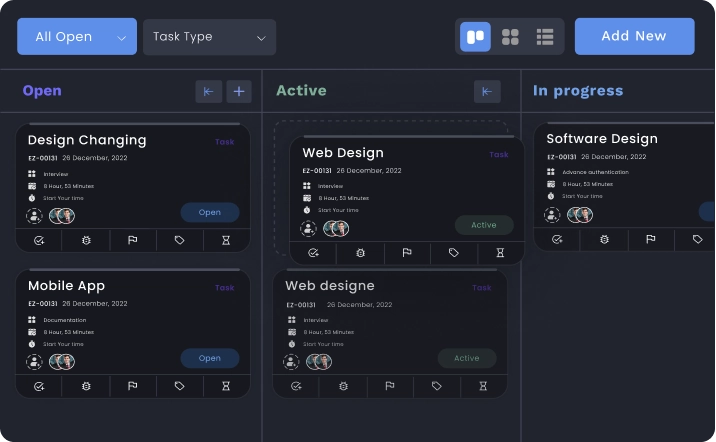The width and height of the screenshot is (716, 442).
Task: Collapse the Active column
Action: point(486,92)
